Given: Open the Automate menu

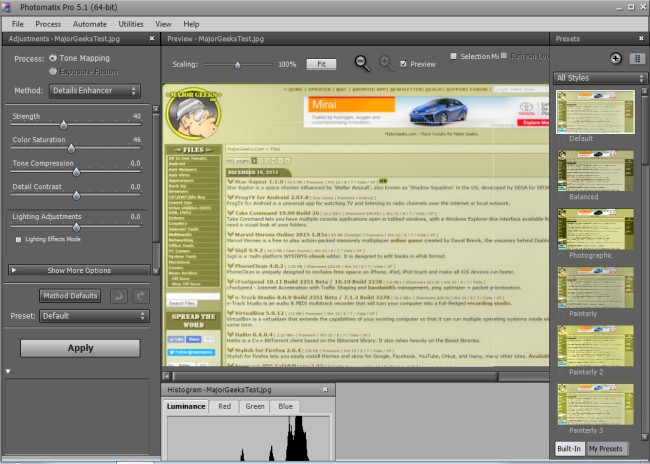Looking at the screenshot, I should (x=90, y=23).
